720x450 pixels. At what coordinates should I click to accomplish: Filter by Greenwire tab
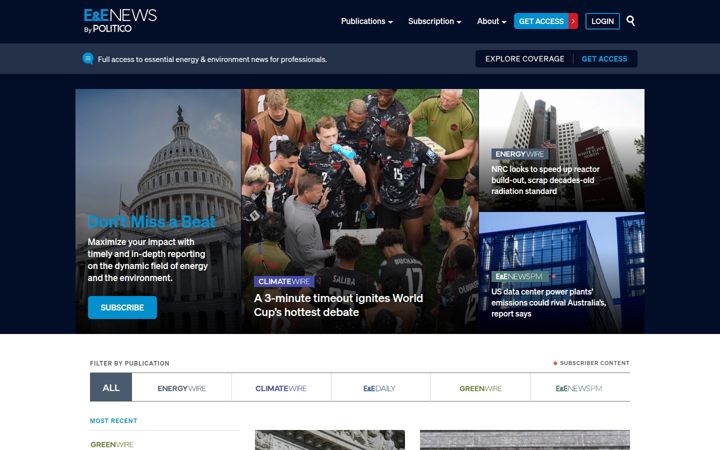coord(481,388)
